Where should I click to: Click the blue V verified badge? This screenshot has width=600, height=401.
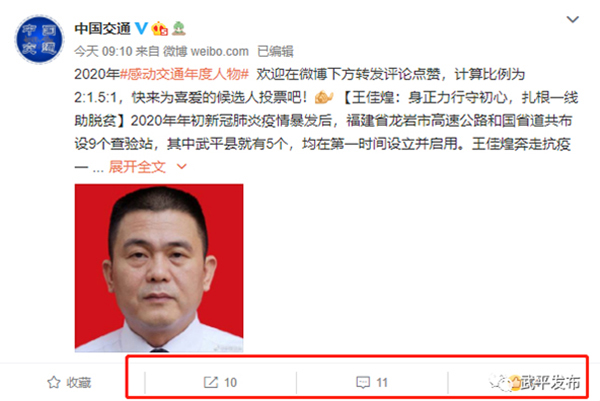tap(142, 28)
